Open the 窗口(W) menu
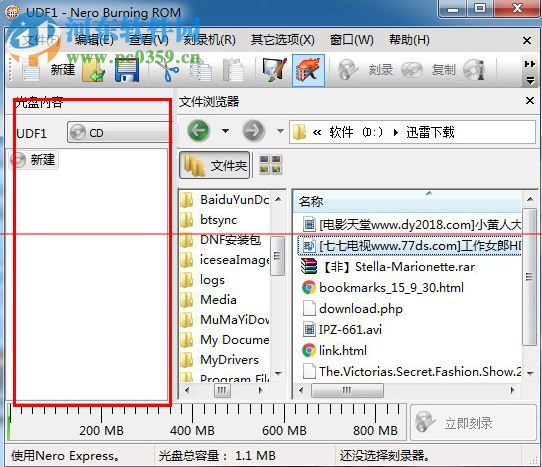Viewport: 542px width, 467px height. [352, 40]
